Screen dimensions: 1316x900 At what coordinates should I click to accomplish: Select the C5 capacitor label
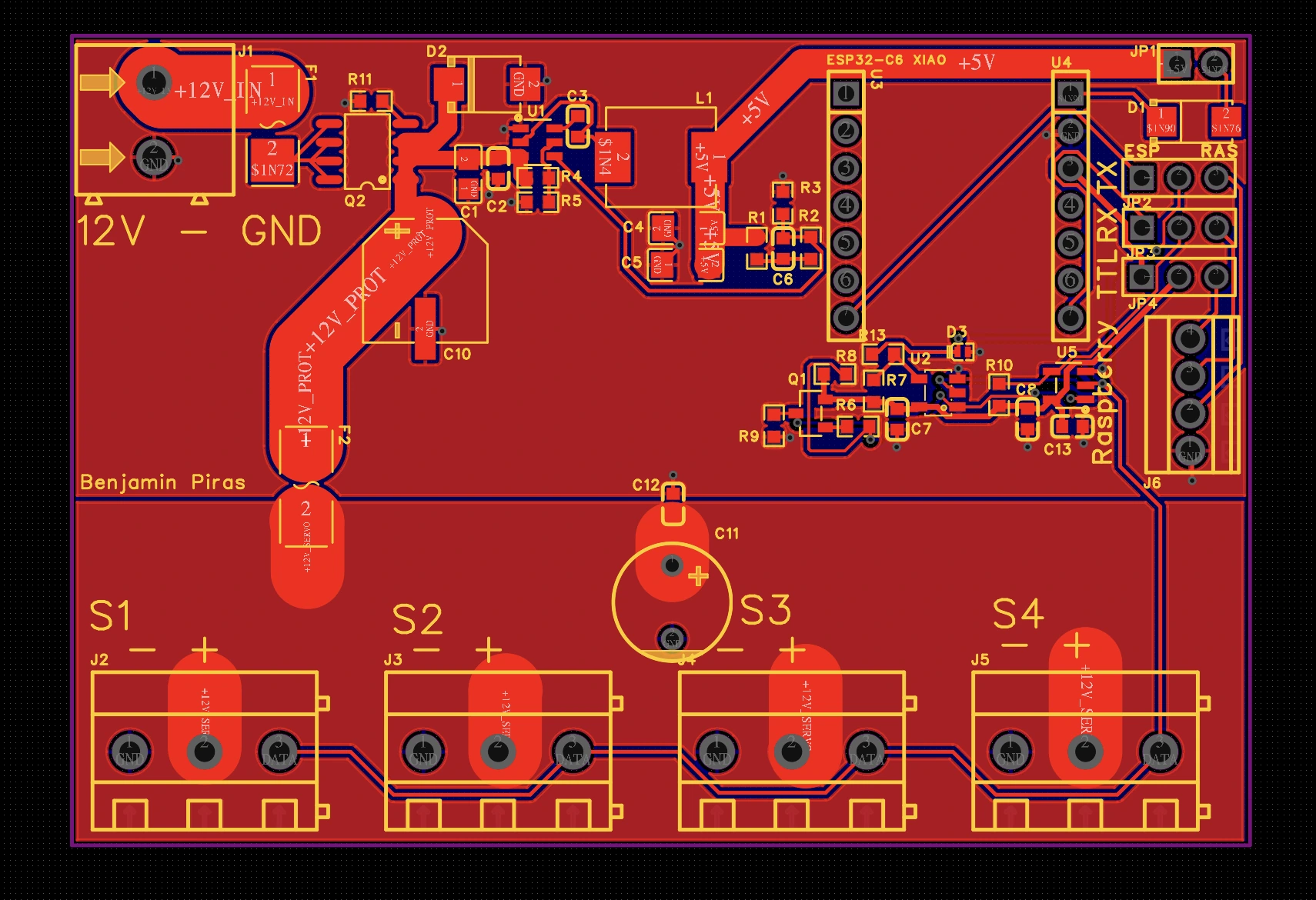pyautogui.click(x=632, y=262)
